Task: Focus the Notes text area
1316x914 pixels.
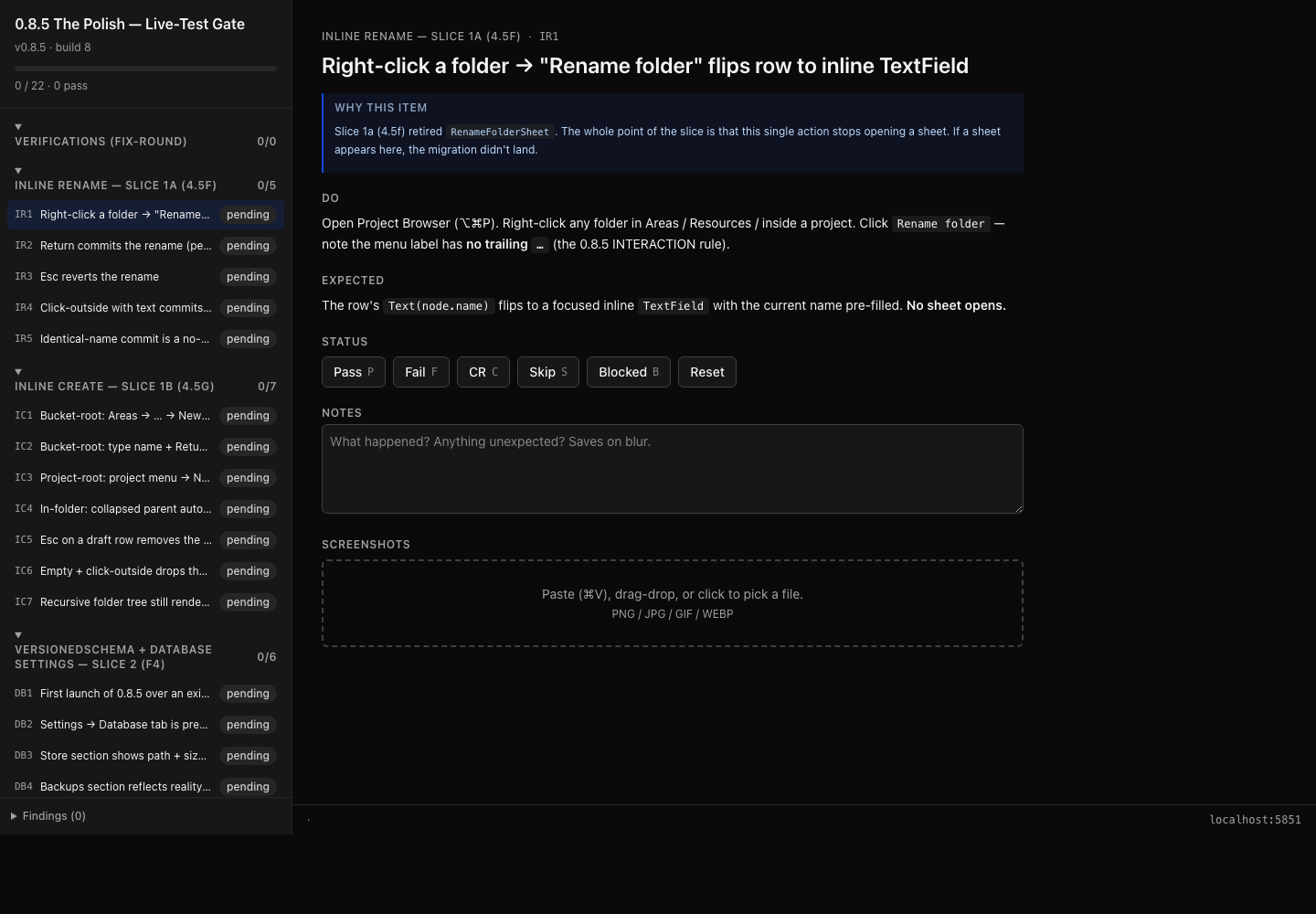Action: coord(673,469)
